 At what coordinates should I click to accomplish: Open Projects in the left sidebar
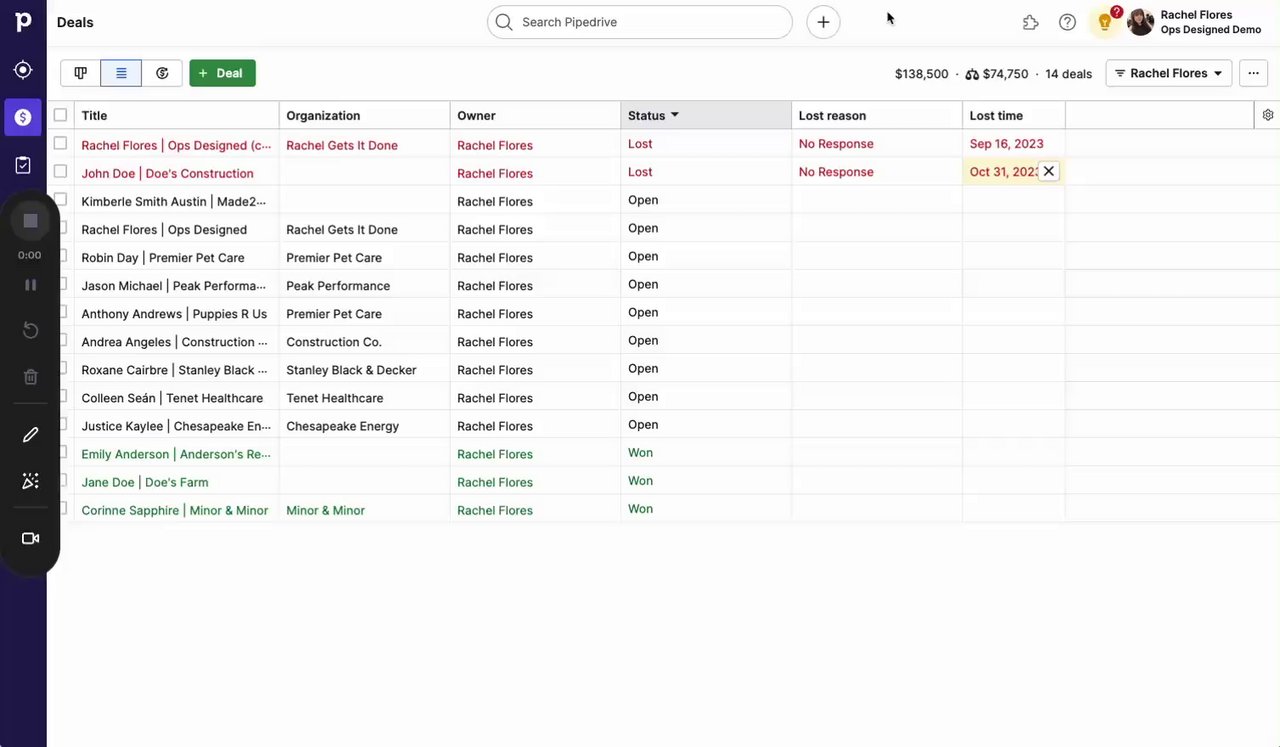point(23,165)
